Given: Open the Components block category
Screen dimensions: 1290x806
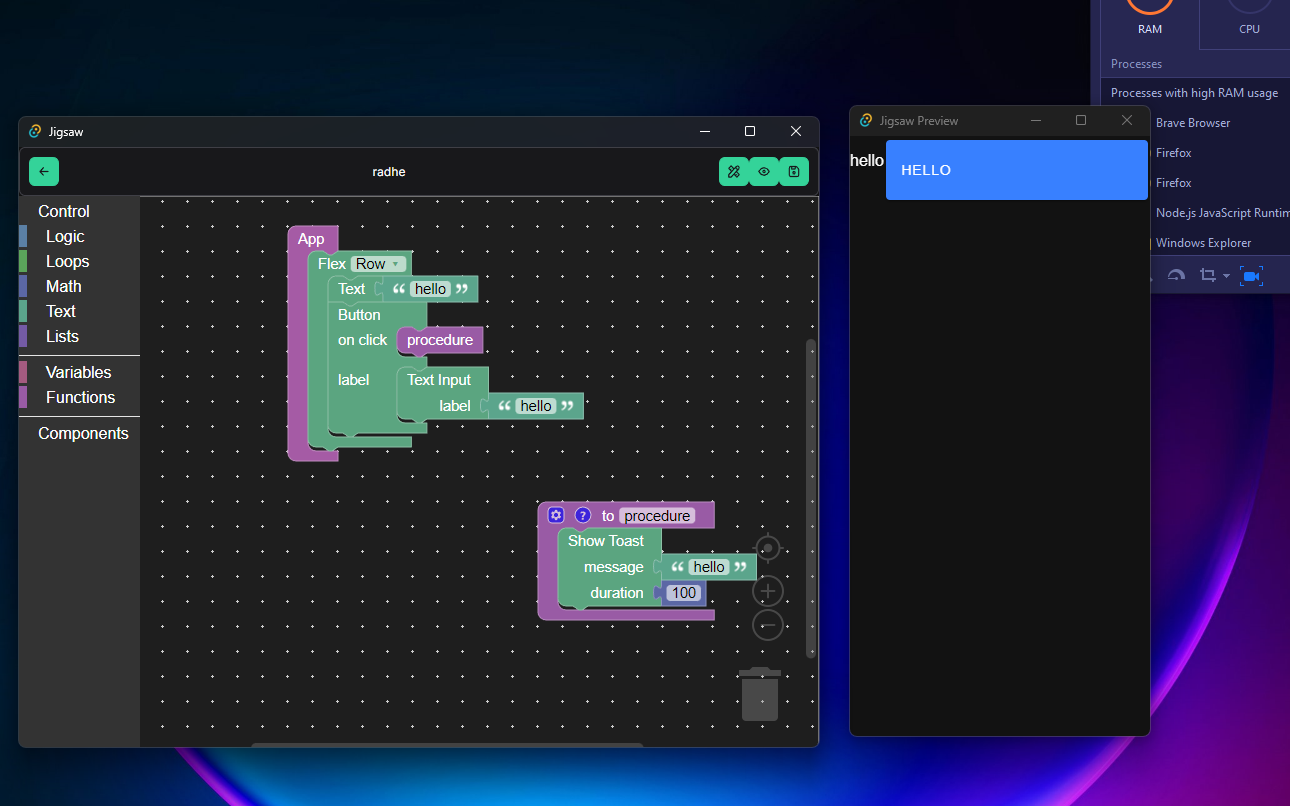Looking at the screenshot, I should coord(83,434).
